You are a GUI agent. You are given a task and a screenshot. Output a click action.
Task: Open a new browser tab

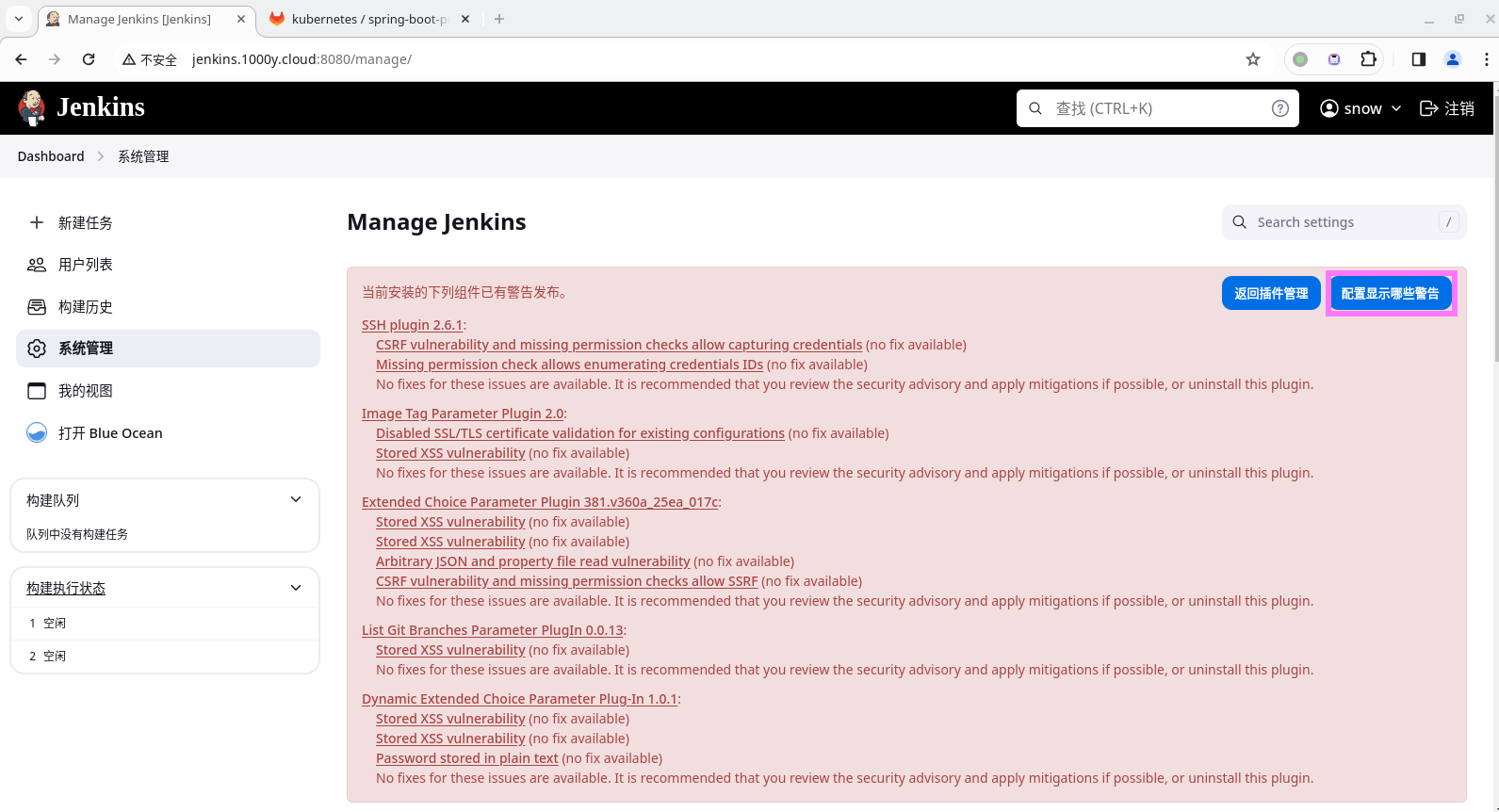coord(499,19)
